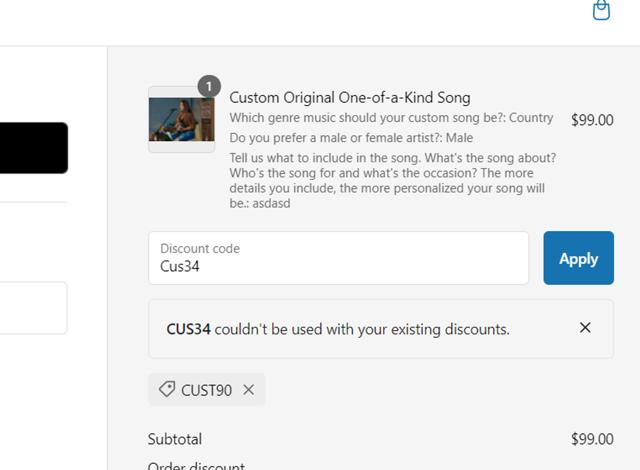The image size is (640, 470).
Task: Click the $99.00 product price
Action: coord(592,120)
